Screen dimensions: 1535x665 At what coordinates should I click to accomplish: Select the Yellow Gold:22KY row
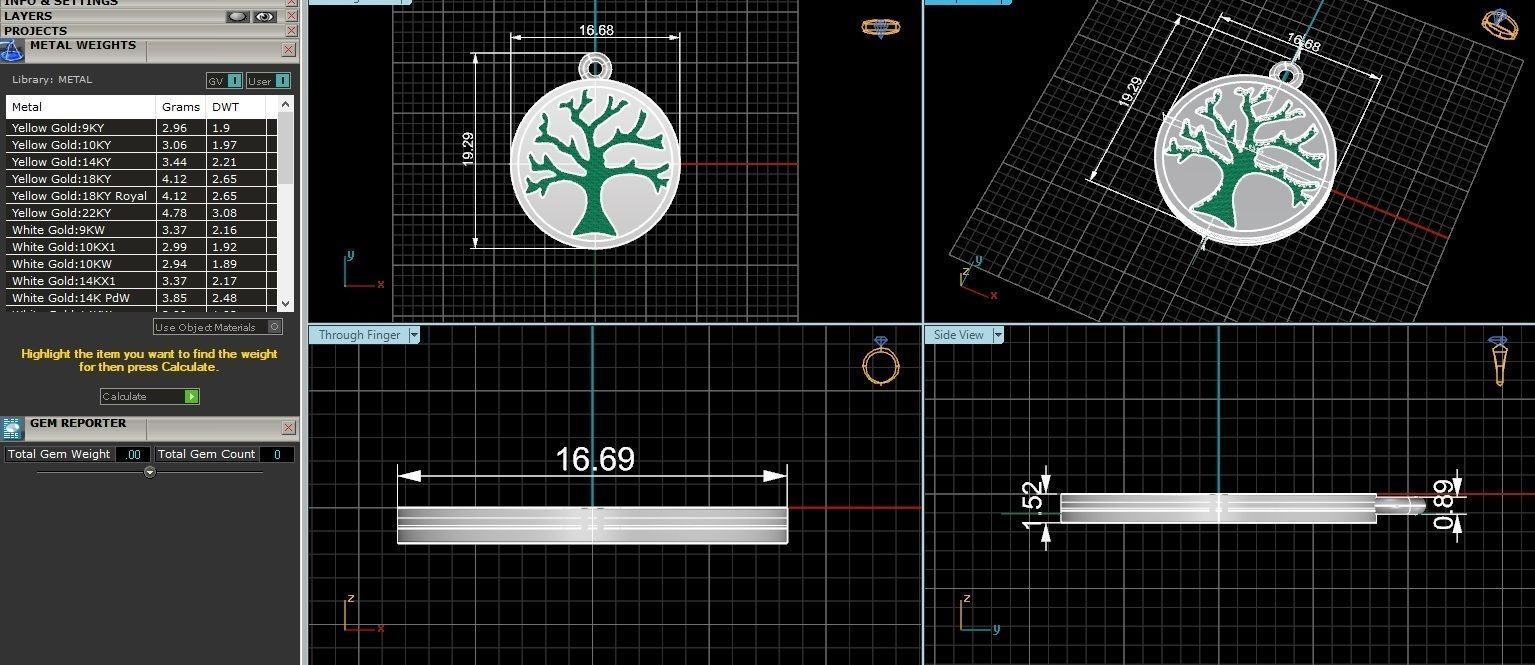pos(141,213)
